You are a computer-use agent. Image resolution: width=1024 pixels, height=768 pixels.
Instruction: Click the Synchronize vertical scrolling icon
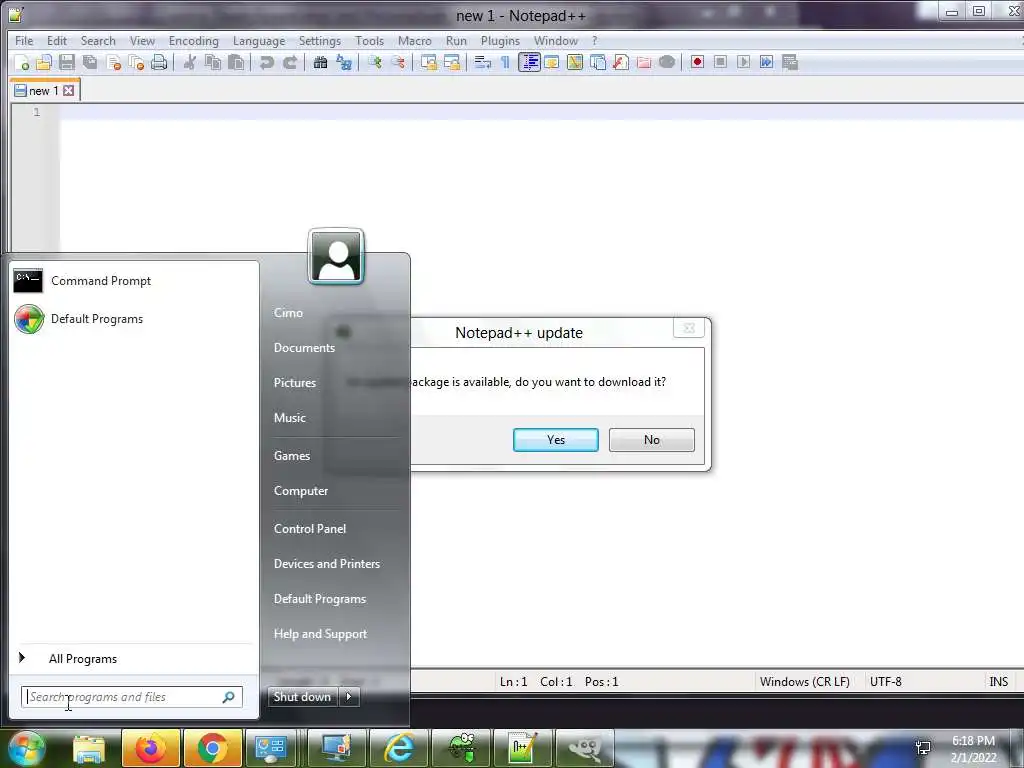(429, 63)
